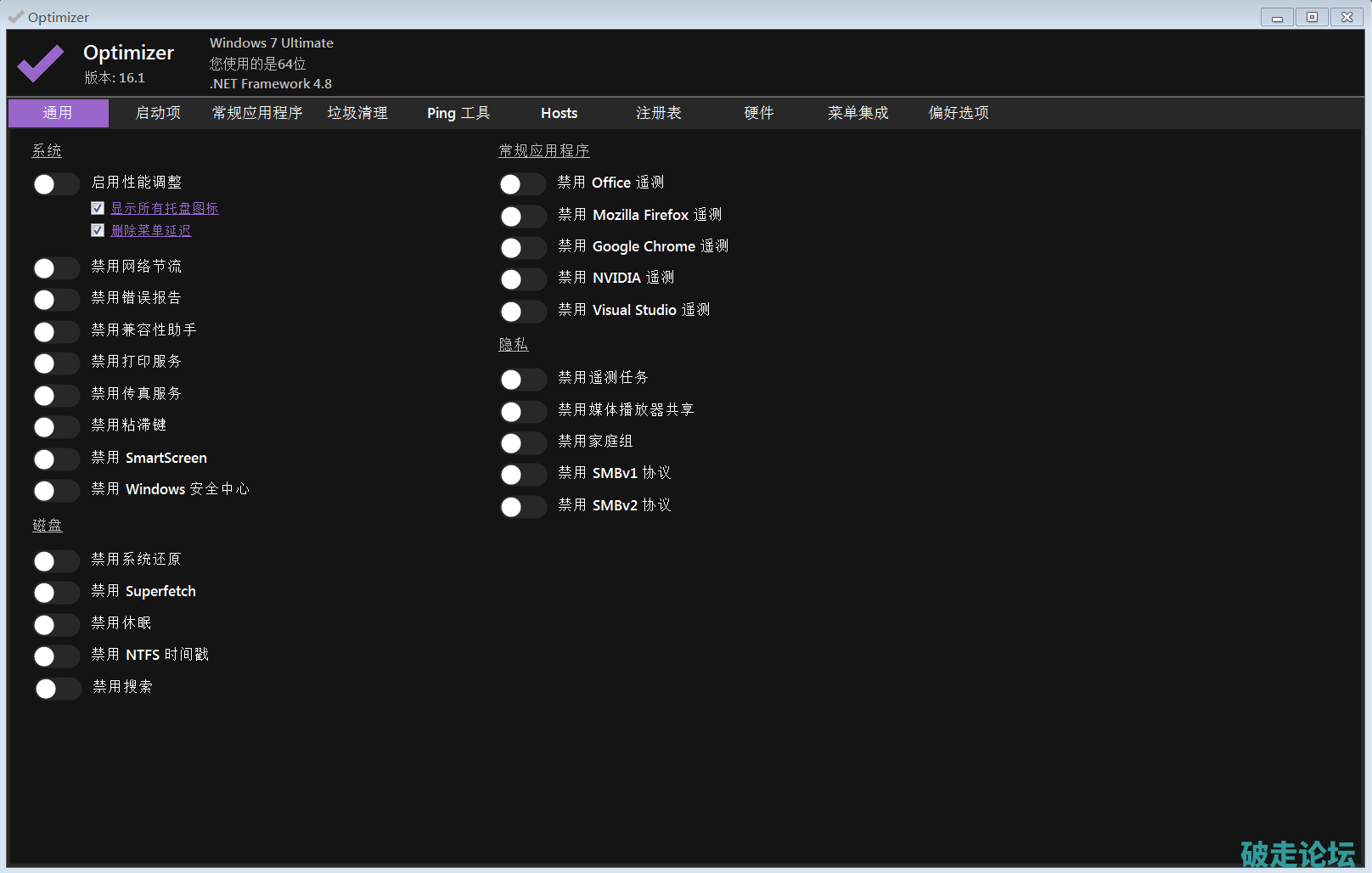The height and width of the screenshot is (873, 1372).
Task: Go to the 垃圾清理 tab
Action: [x=357, y=113]
